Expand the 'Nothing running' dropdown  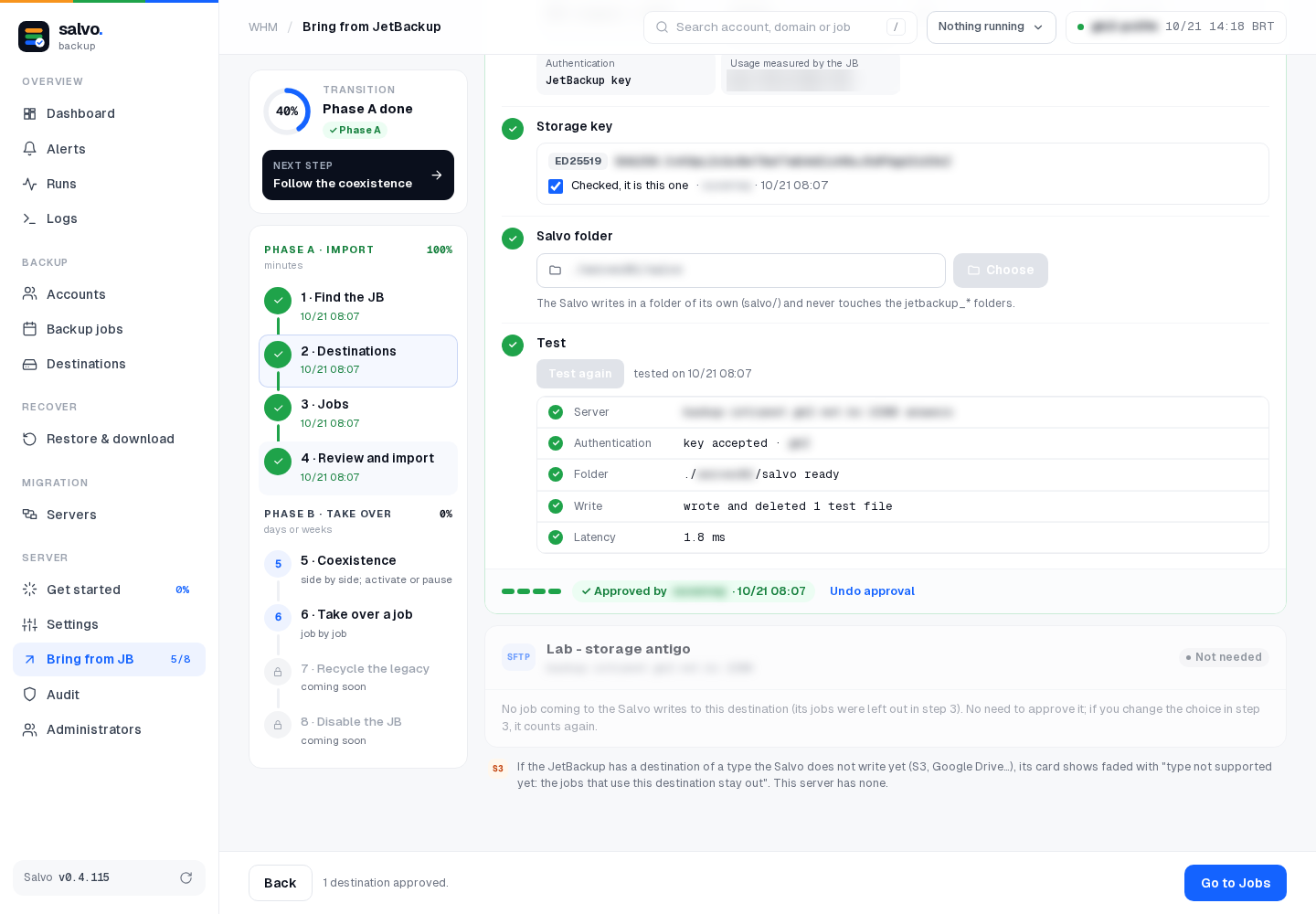[991, 27]
